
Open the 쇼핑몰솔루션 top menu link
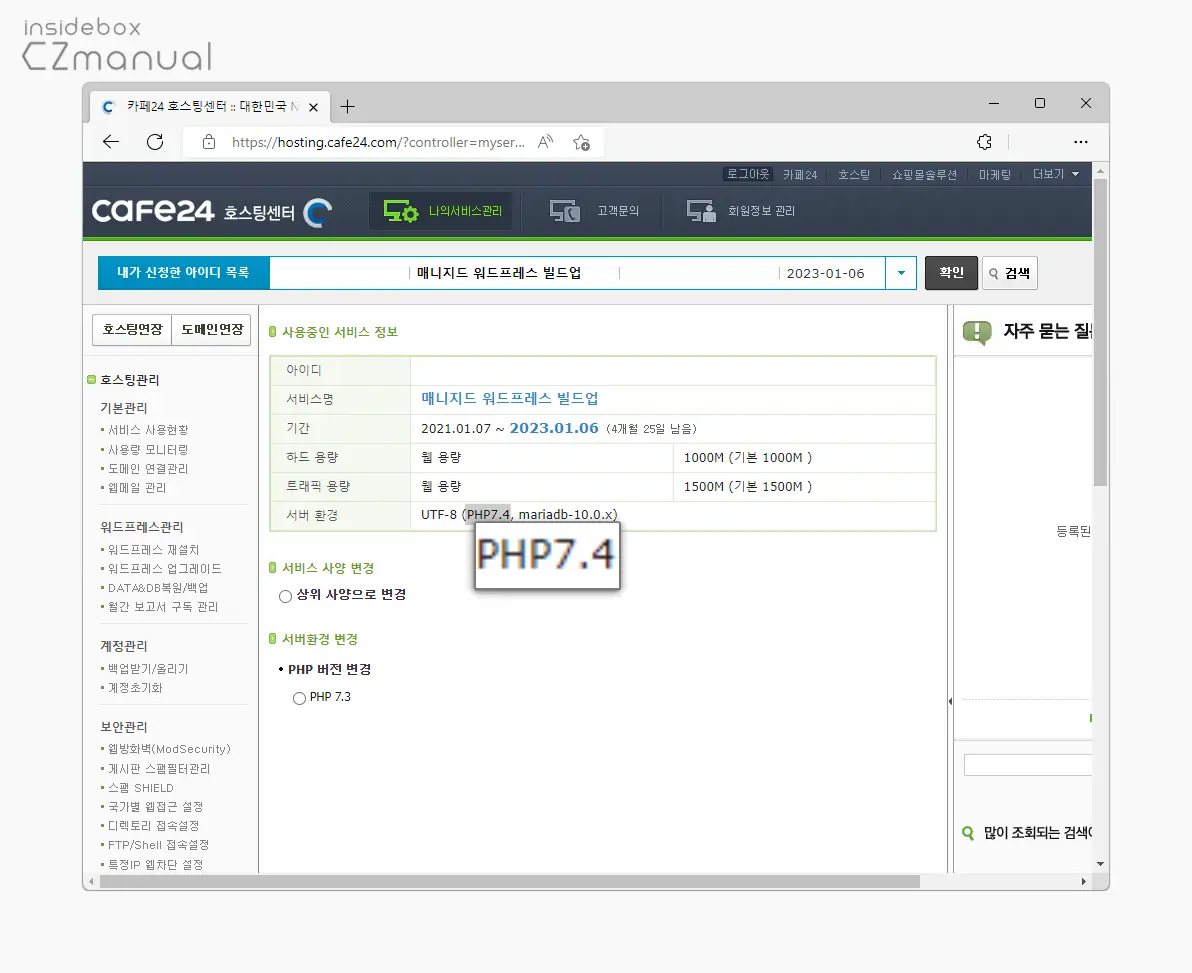tap(924, 175)
